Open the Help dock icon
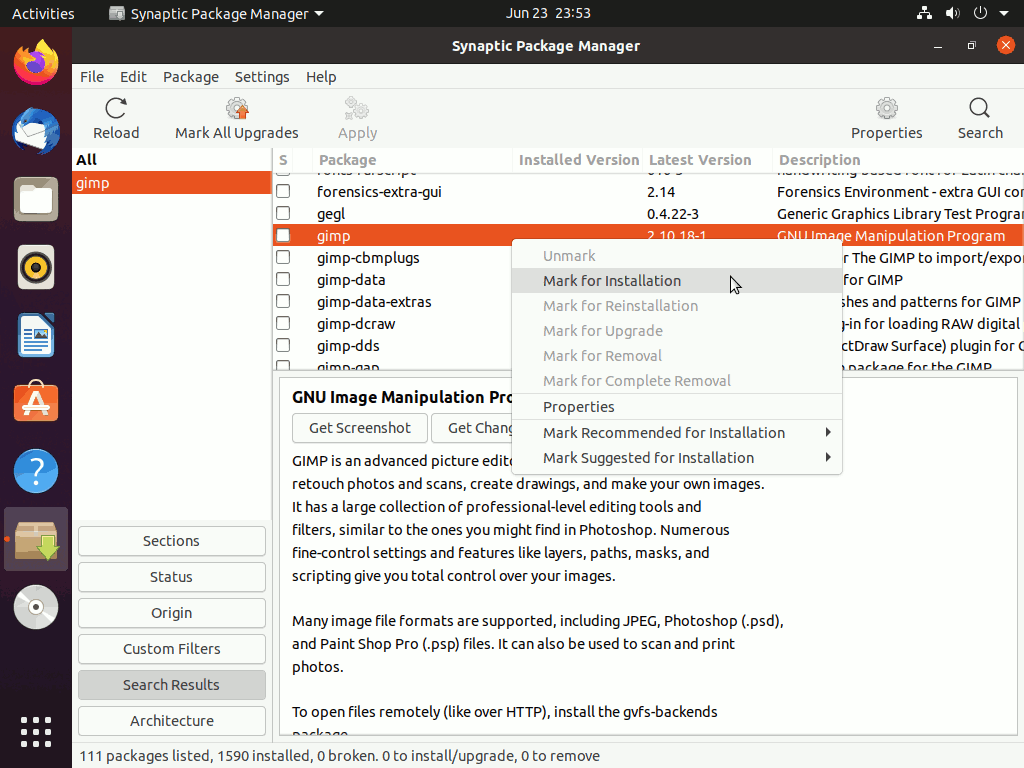Screen dimensions: 1024x768 coord(36,471)
